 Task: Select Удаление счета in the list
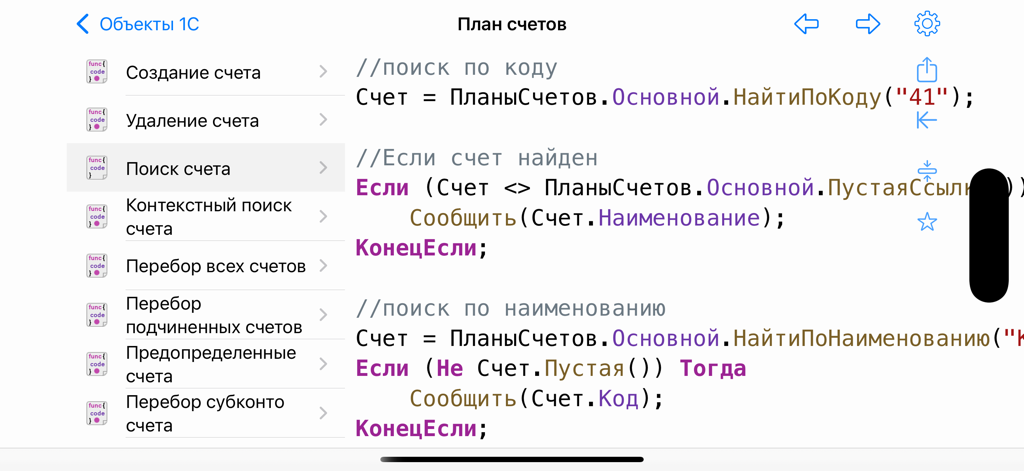[x=192, y=121]
